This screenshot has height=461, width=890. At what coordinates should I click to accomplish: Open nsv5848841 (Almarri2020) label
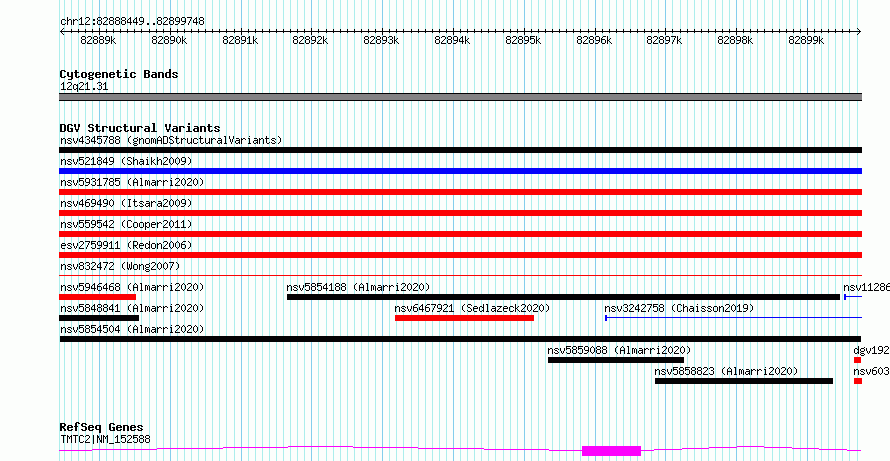(132, 308)
